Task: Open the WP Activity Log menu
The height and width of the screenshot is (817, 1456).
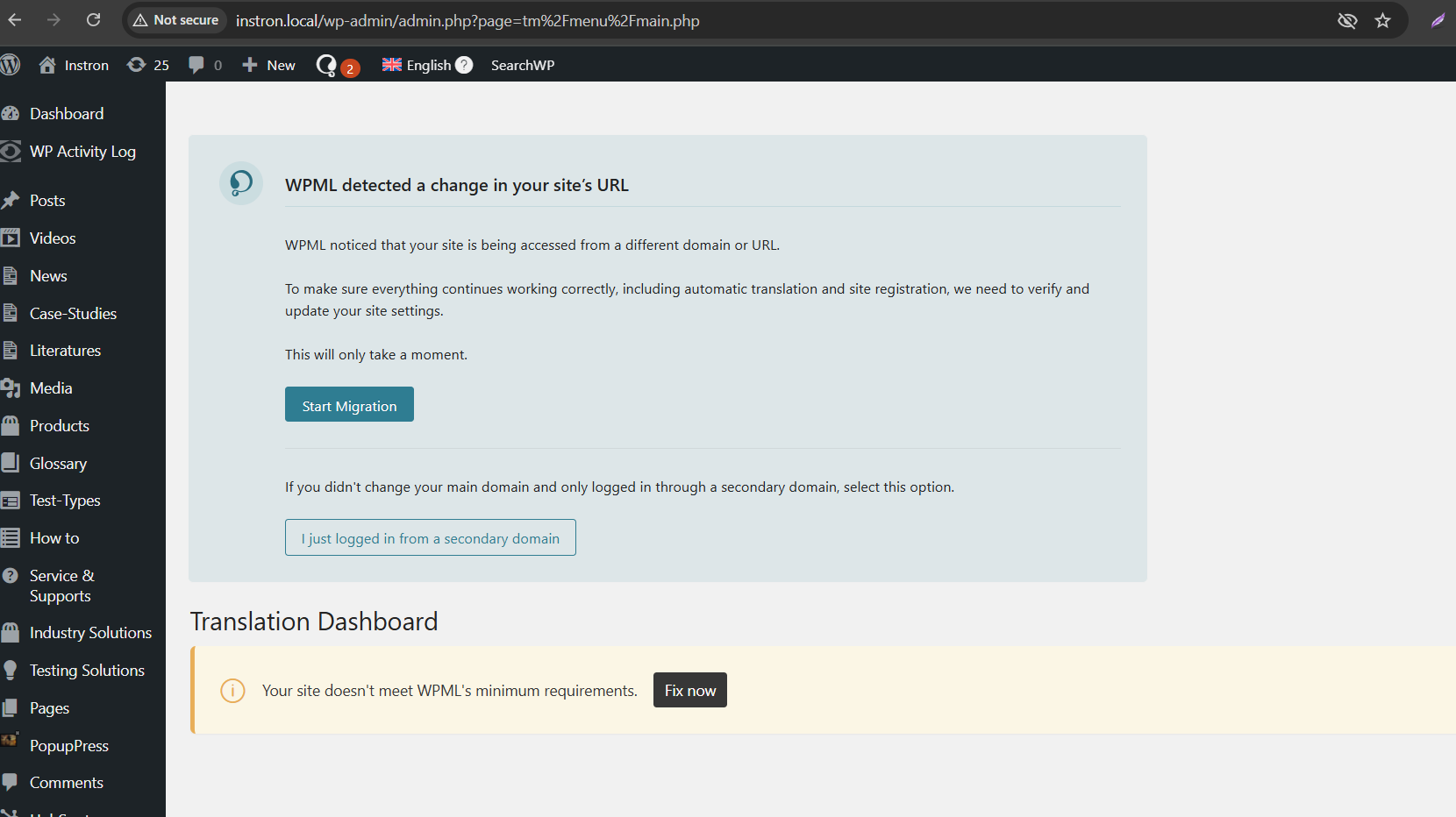Action: pyautogui.click(x=82, y=152)
